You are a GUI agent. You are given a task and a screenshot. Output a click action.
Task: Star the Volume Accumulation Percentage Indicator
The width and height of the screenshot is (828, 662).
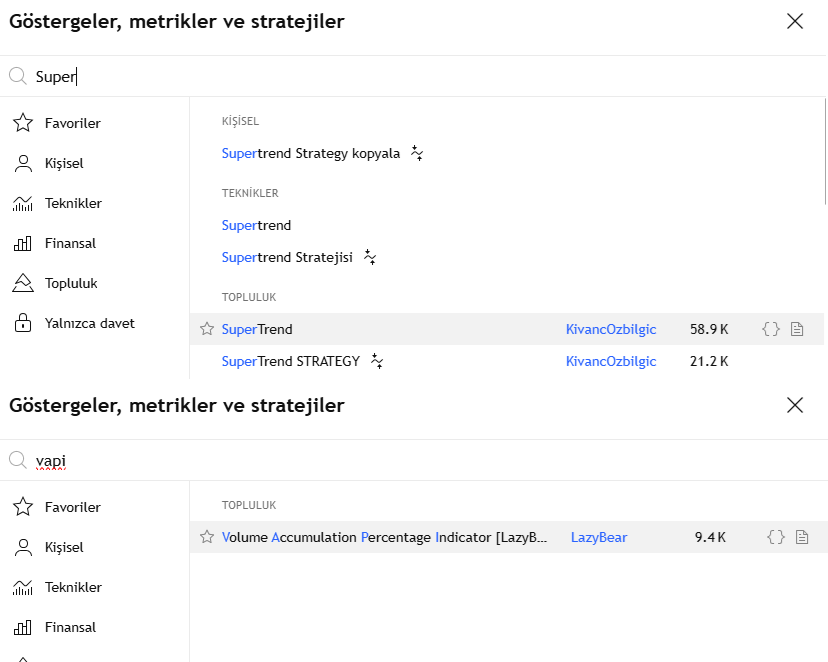[207, 537]
